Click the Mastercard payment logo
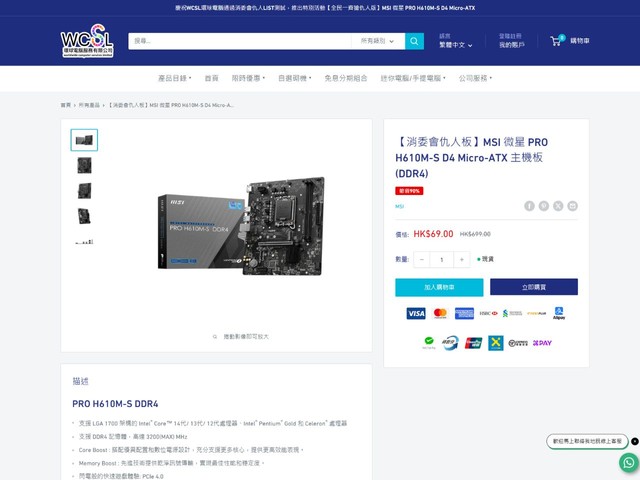 click(440, 313)
